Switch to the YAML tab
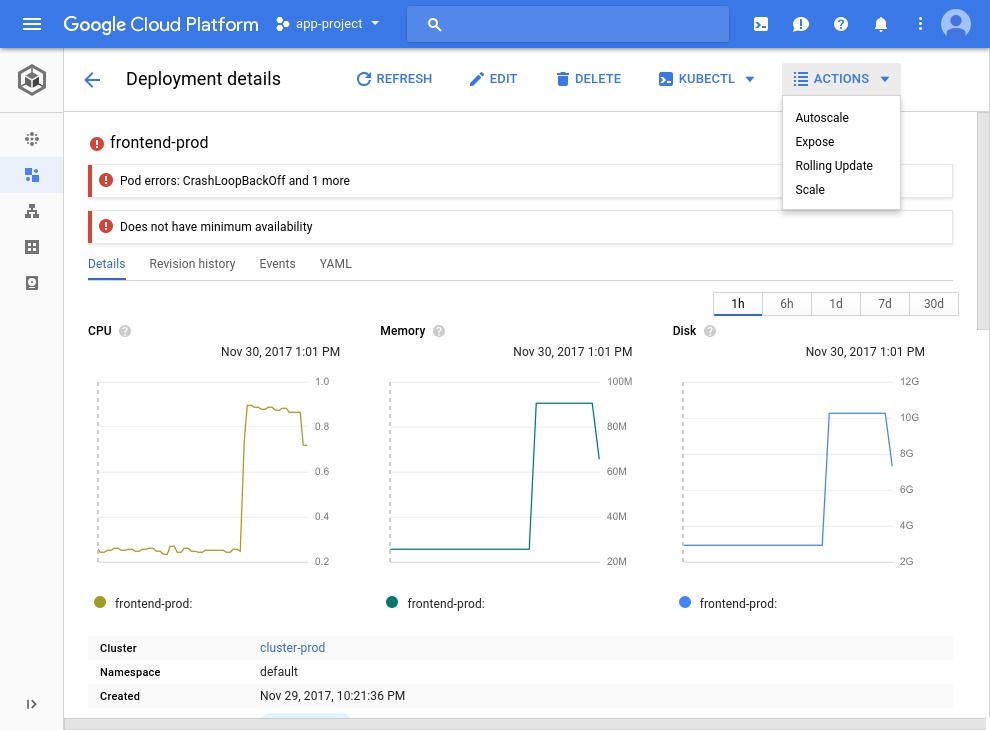 335,263
